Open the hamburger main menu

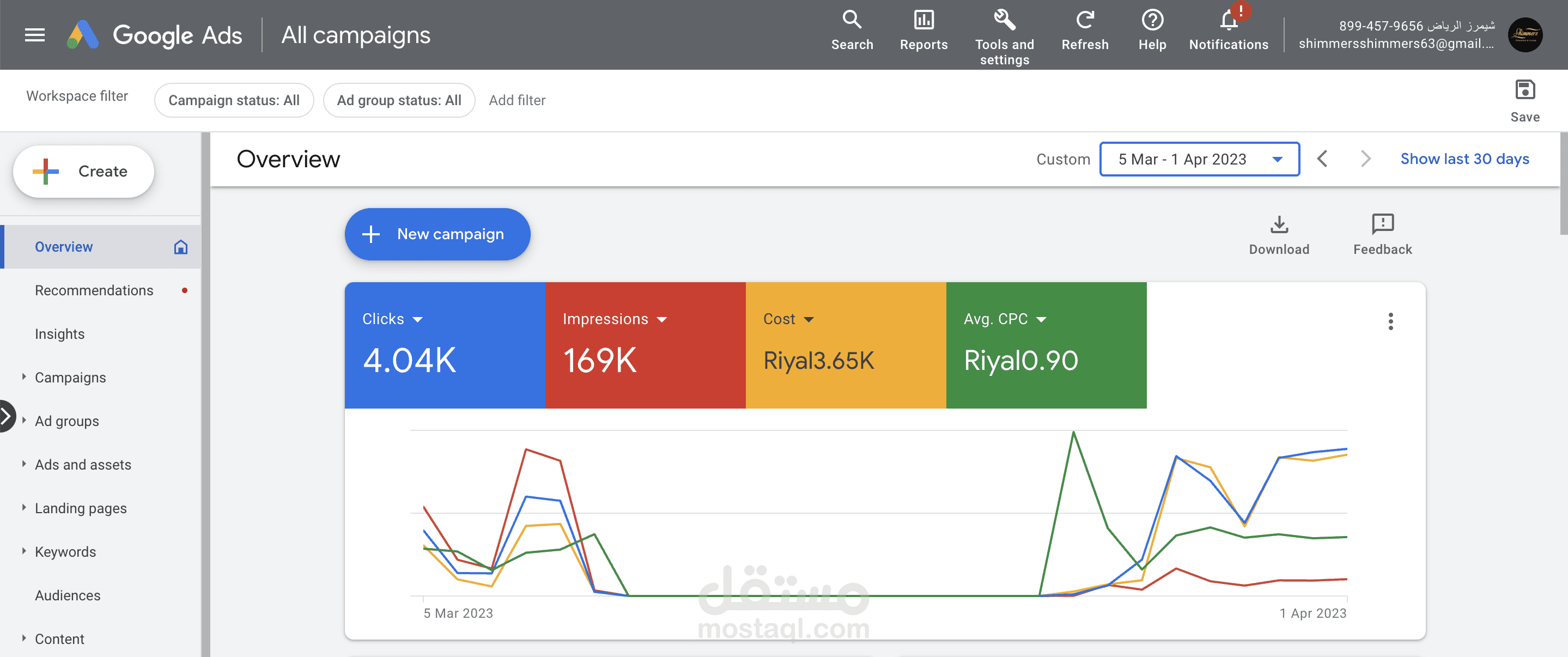point(35,35)
